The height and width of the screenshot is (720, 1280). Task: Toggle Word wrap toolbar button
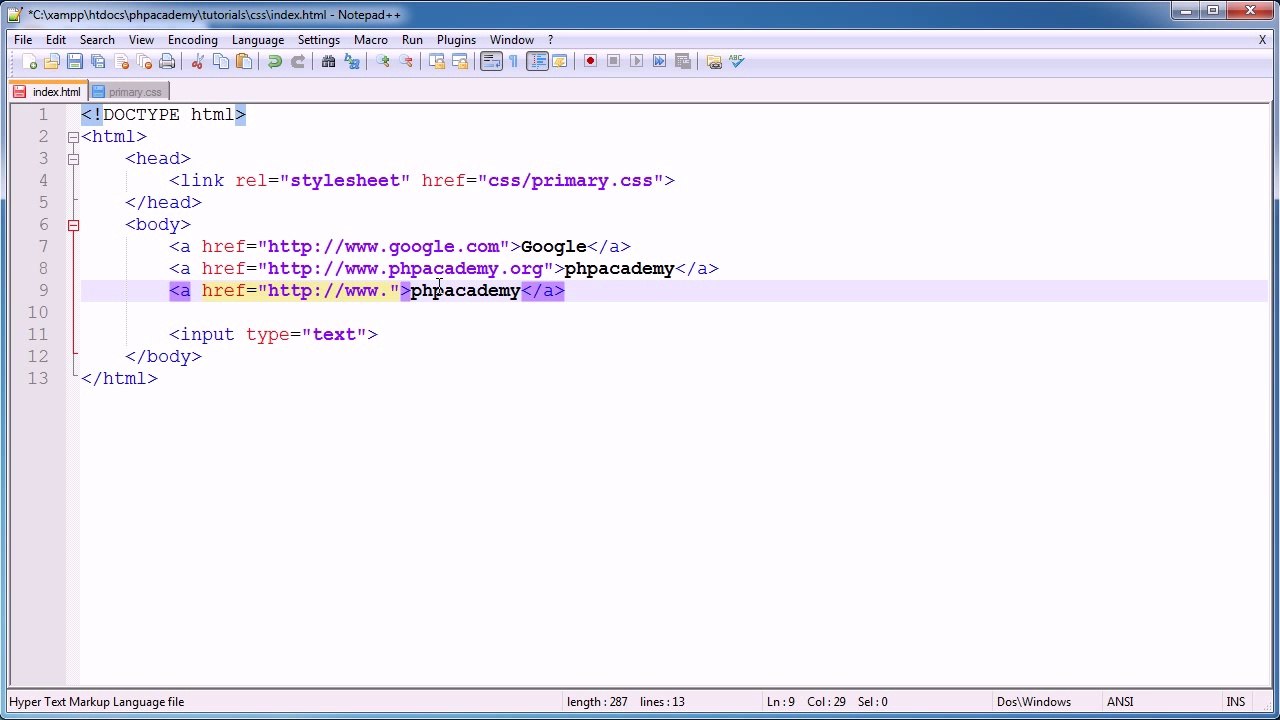pyautogui.click(x=491, y=62)
